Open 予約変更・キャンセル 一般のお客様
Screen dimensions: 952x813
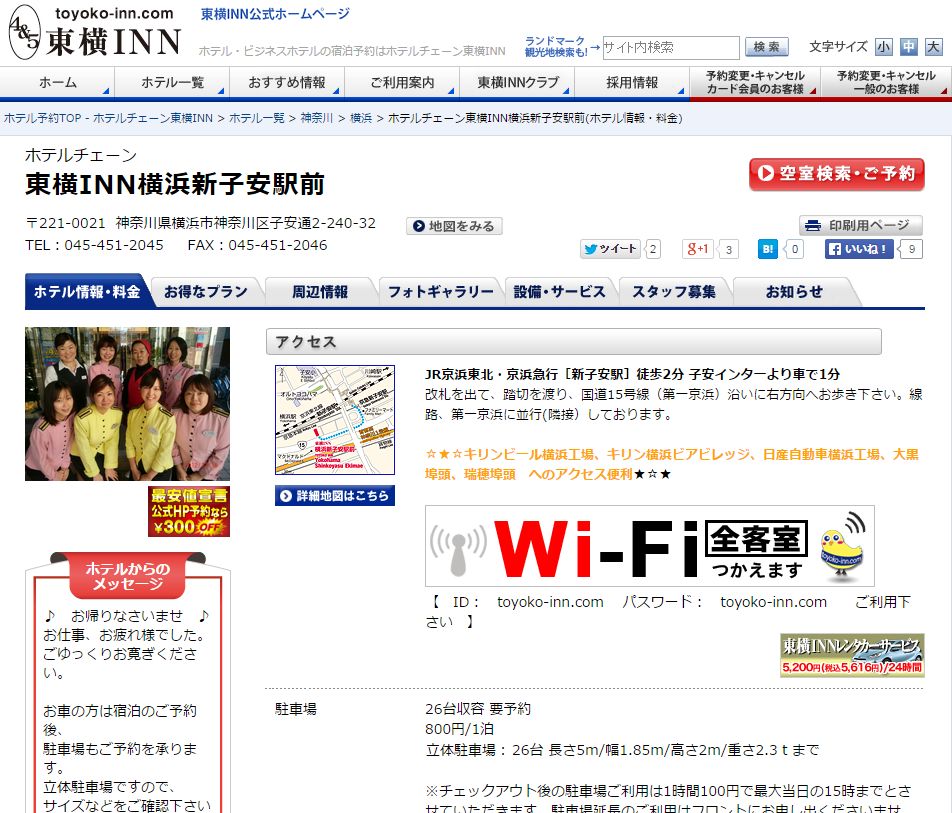click(x=886, y=83)
